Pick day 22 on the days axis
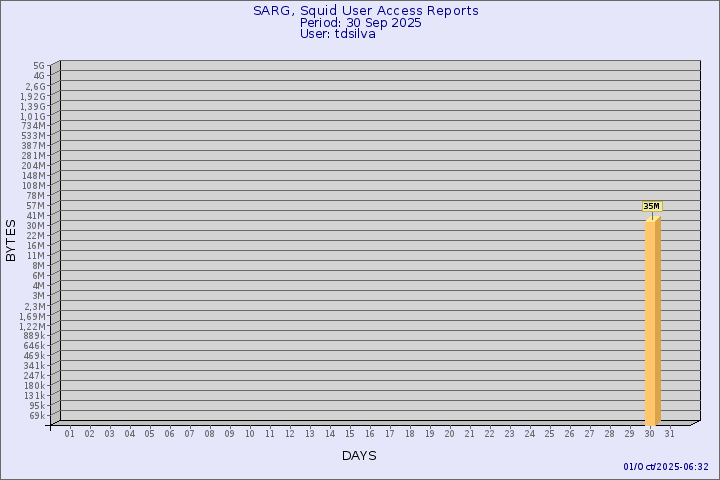 click(x=490, y=433)
